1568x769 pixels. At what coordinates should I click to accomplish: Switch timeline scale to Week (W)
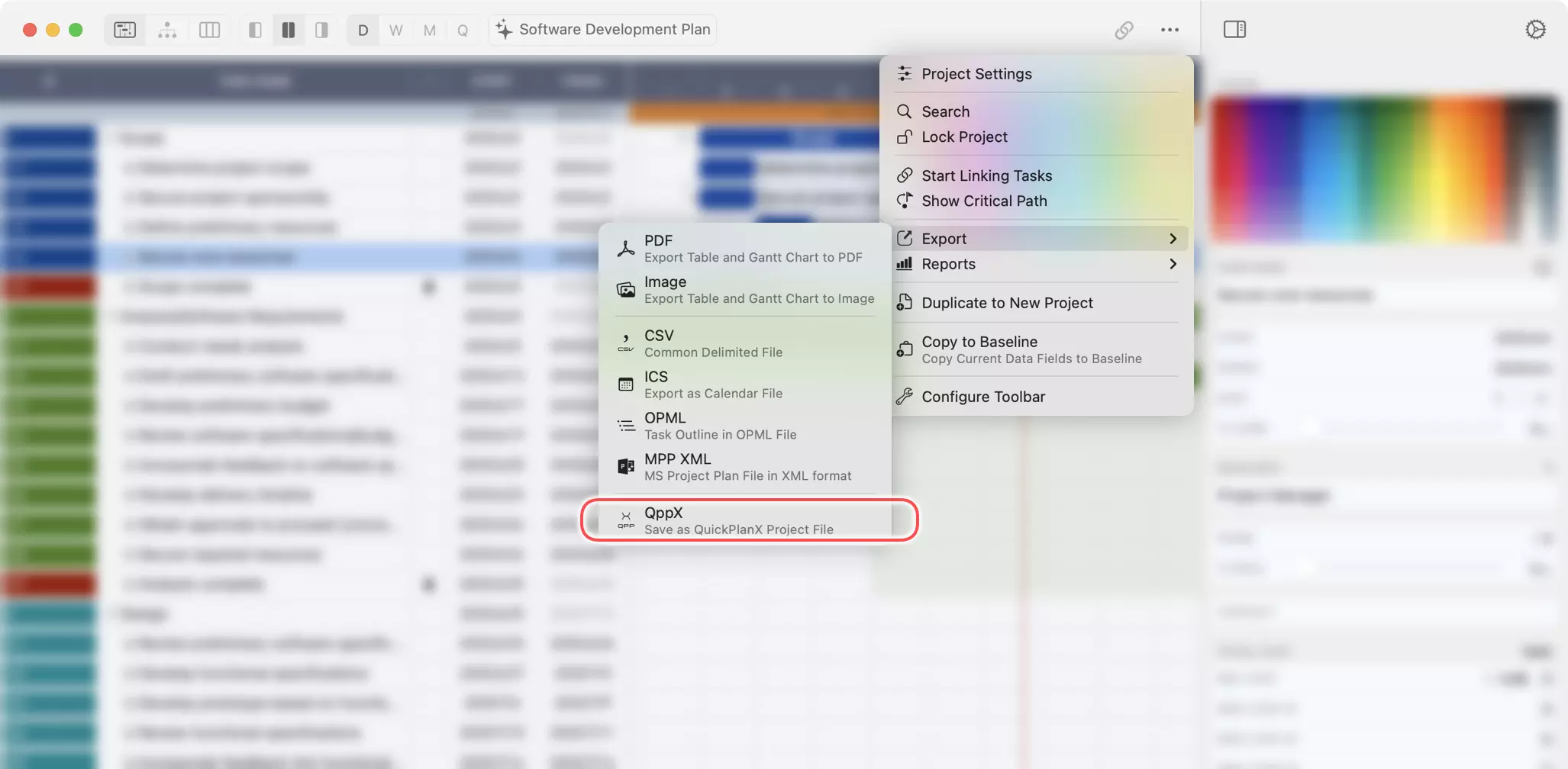tap(395, 30)
